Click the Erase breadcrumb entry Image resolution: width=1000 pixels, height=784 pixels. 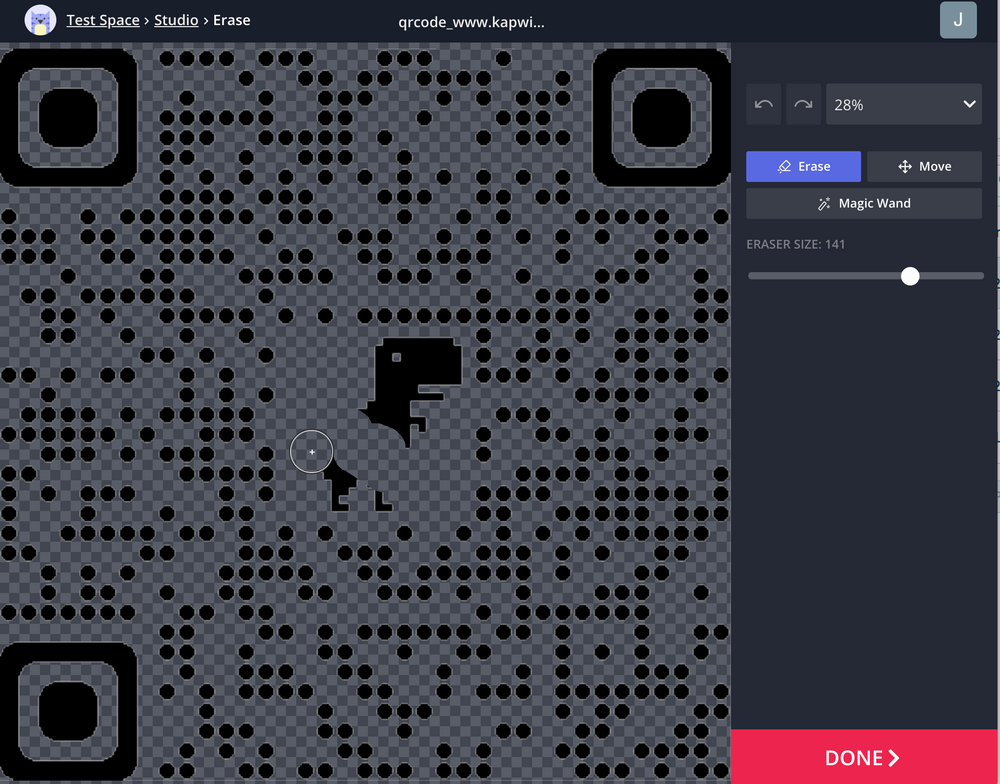point(231,19)
